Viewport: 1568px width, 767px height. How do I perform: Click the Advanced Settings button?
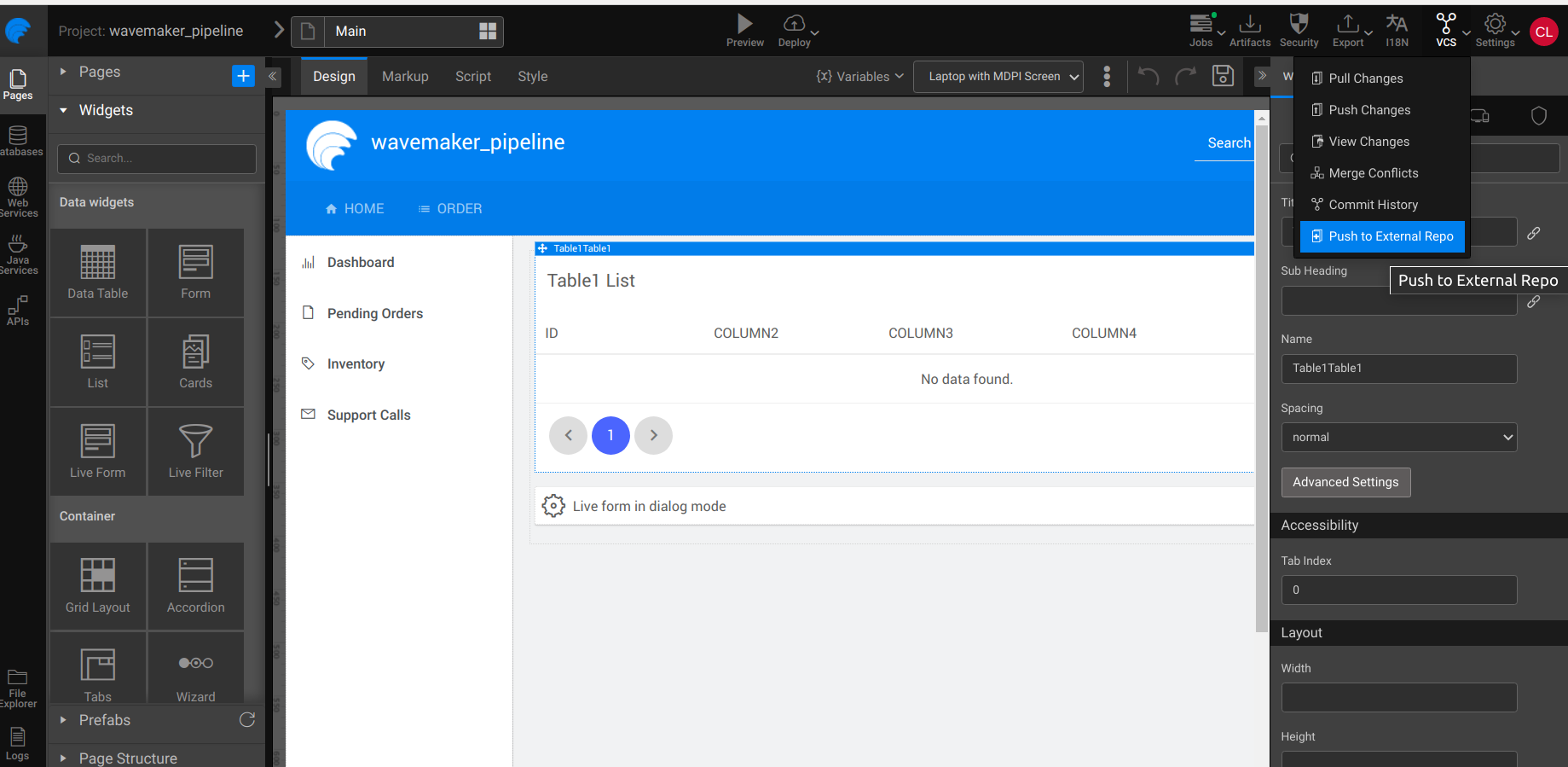point(1345,482)
